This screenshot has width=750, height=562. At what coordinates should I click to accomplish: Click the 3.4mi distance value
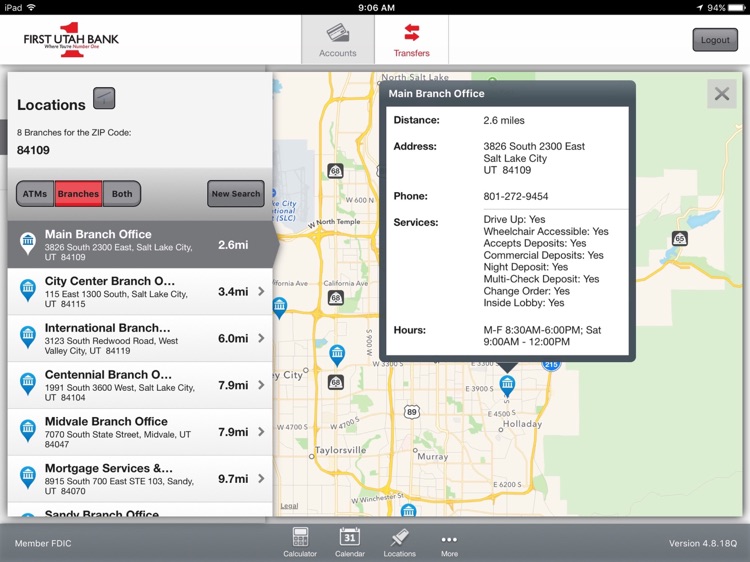tap(233, 291)
